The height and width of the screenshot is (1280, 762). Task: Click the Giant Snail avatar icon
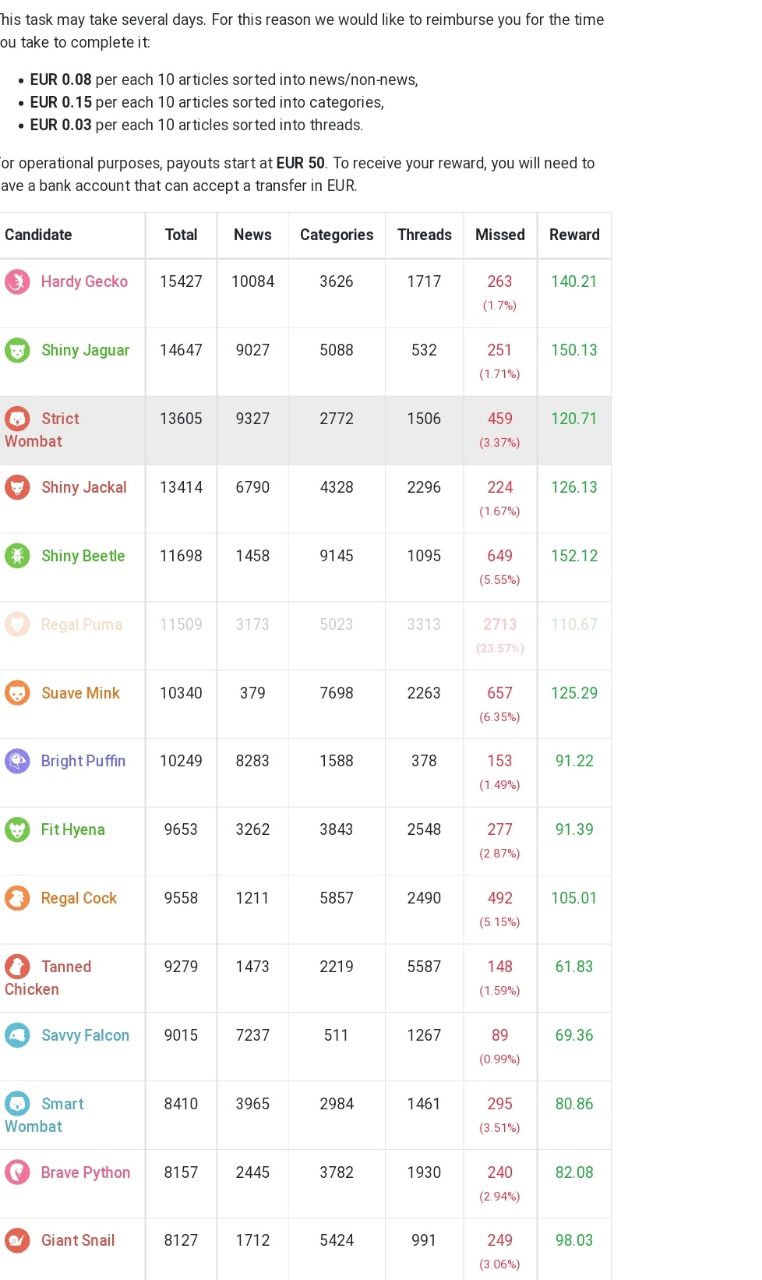(x=17, y=1241)
